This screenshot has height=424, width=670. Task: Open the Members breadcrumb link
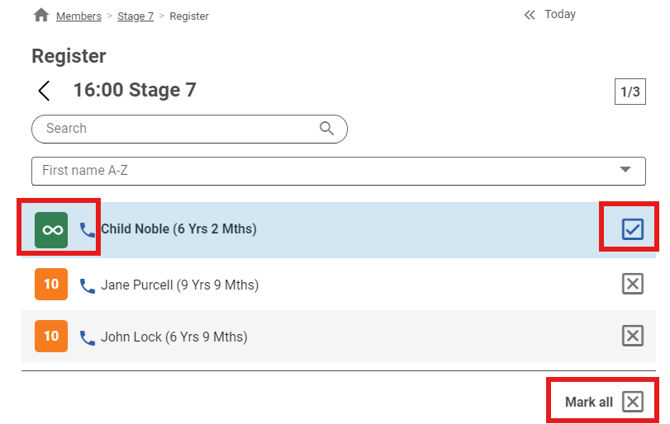pos(78,16)
